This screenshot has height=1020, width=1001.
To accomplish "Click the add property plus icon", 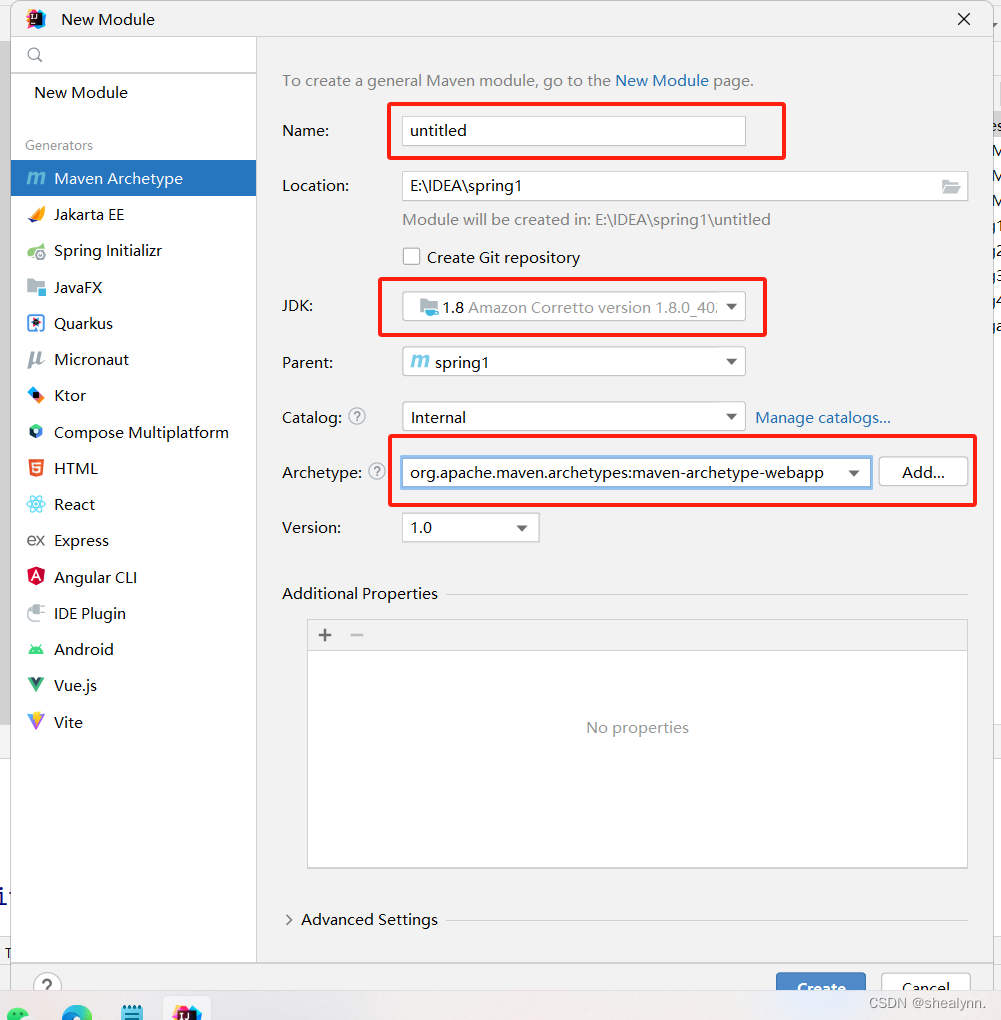I will (324, 634).
